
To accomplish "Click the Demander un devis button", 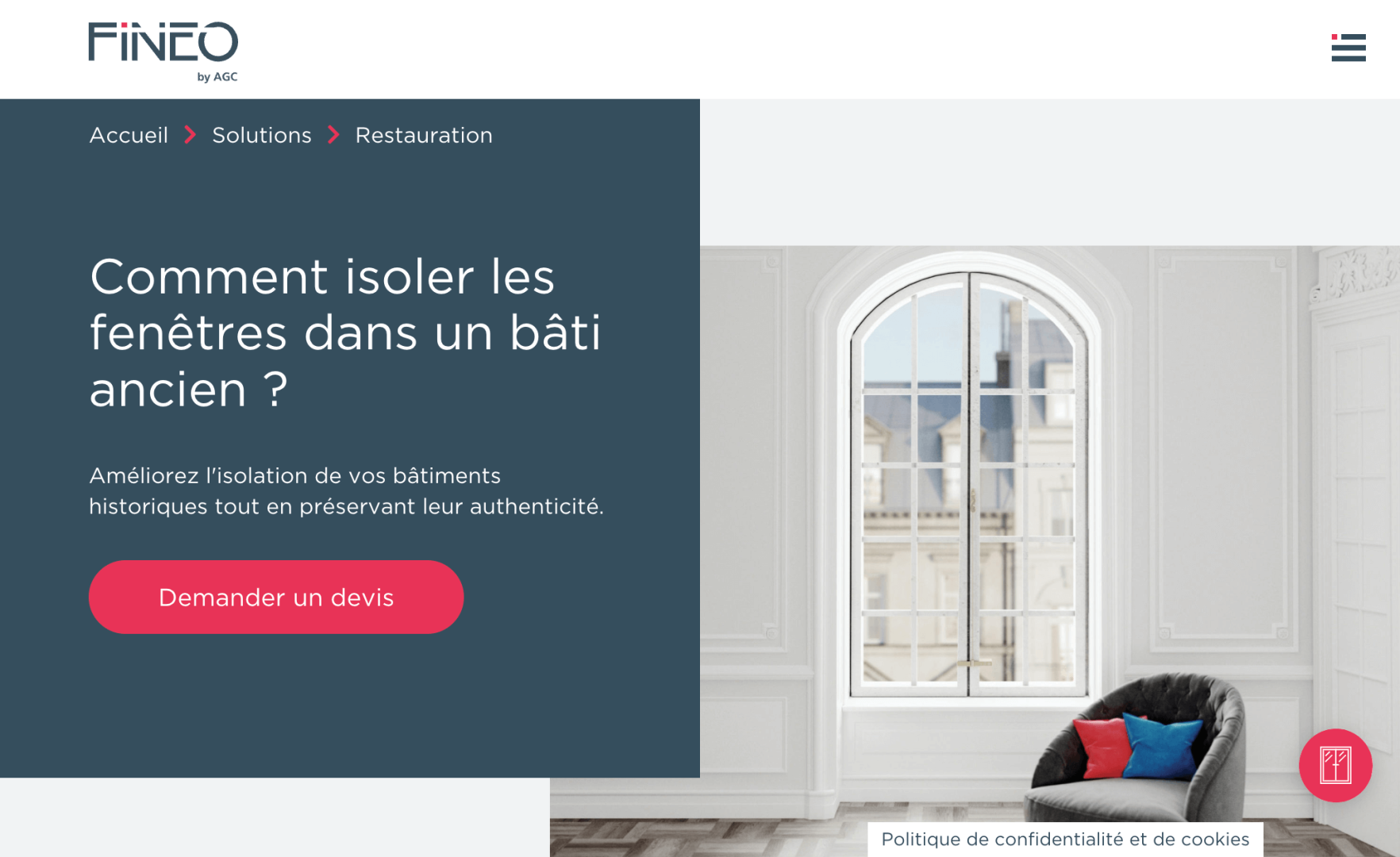I will [276, 597].
